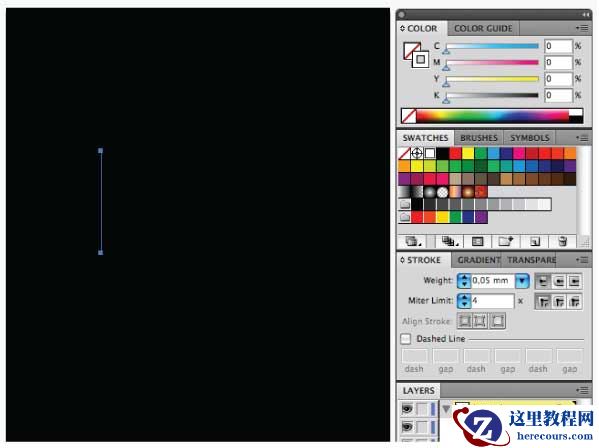Click the bright color group folder icon
Image resolution: width=599 pixels, height=448 pixels.
405,218
